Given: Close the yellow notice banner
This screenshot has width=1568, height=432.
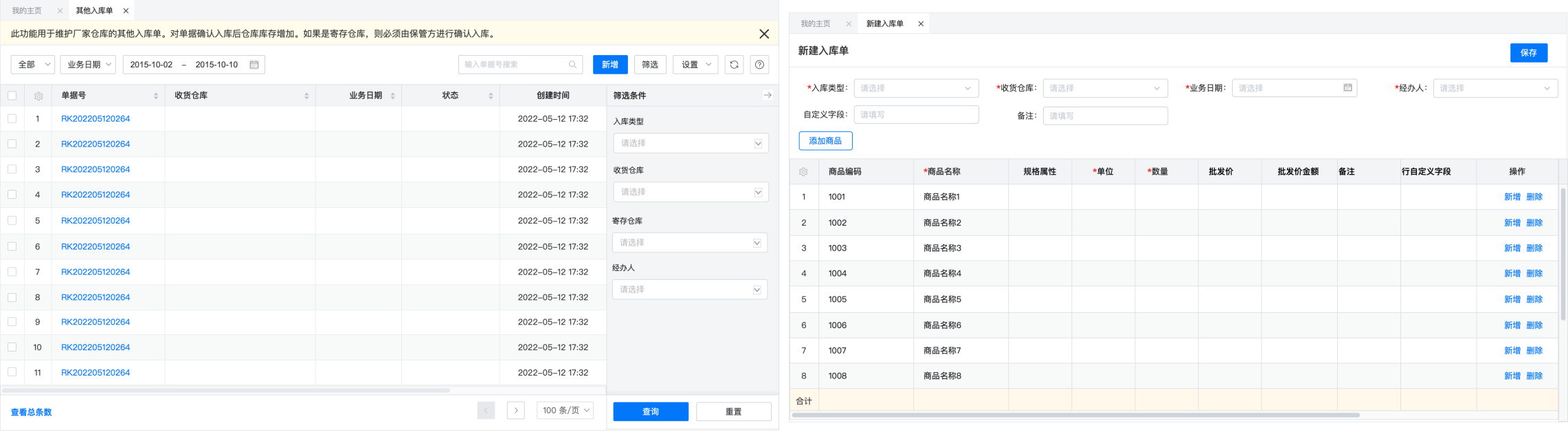Looking at the screenshot, I should tap(764, 34).
